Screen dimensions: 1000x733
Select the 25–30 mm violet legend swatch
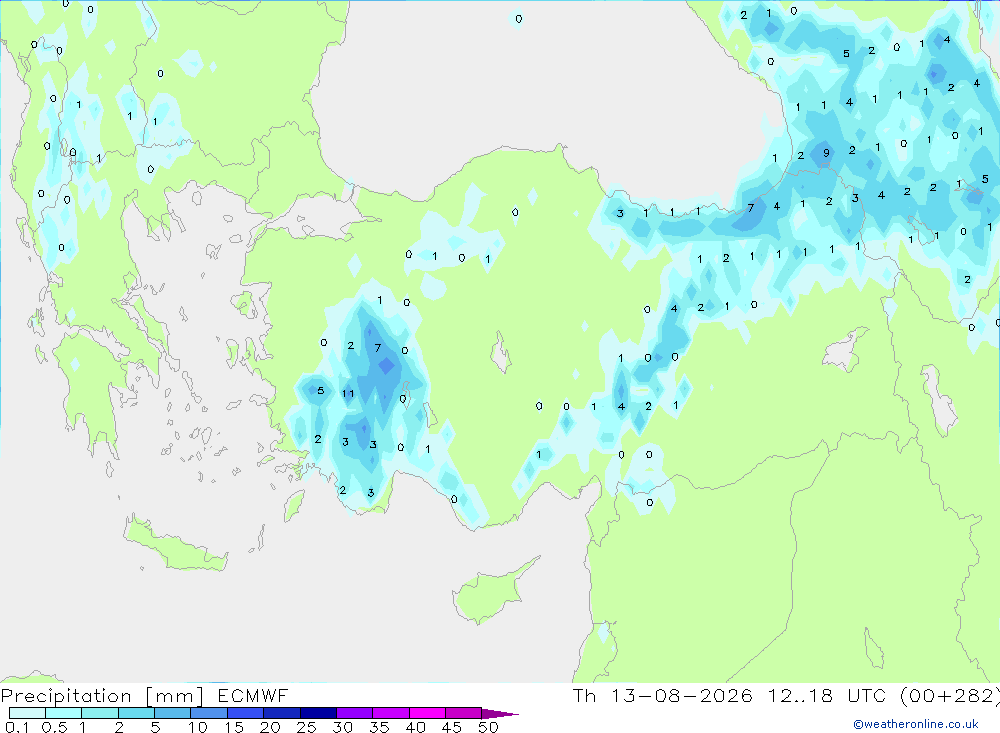(318, 713)
